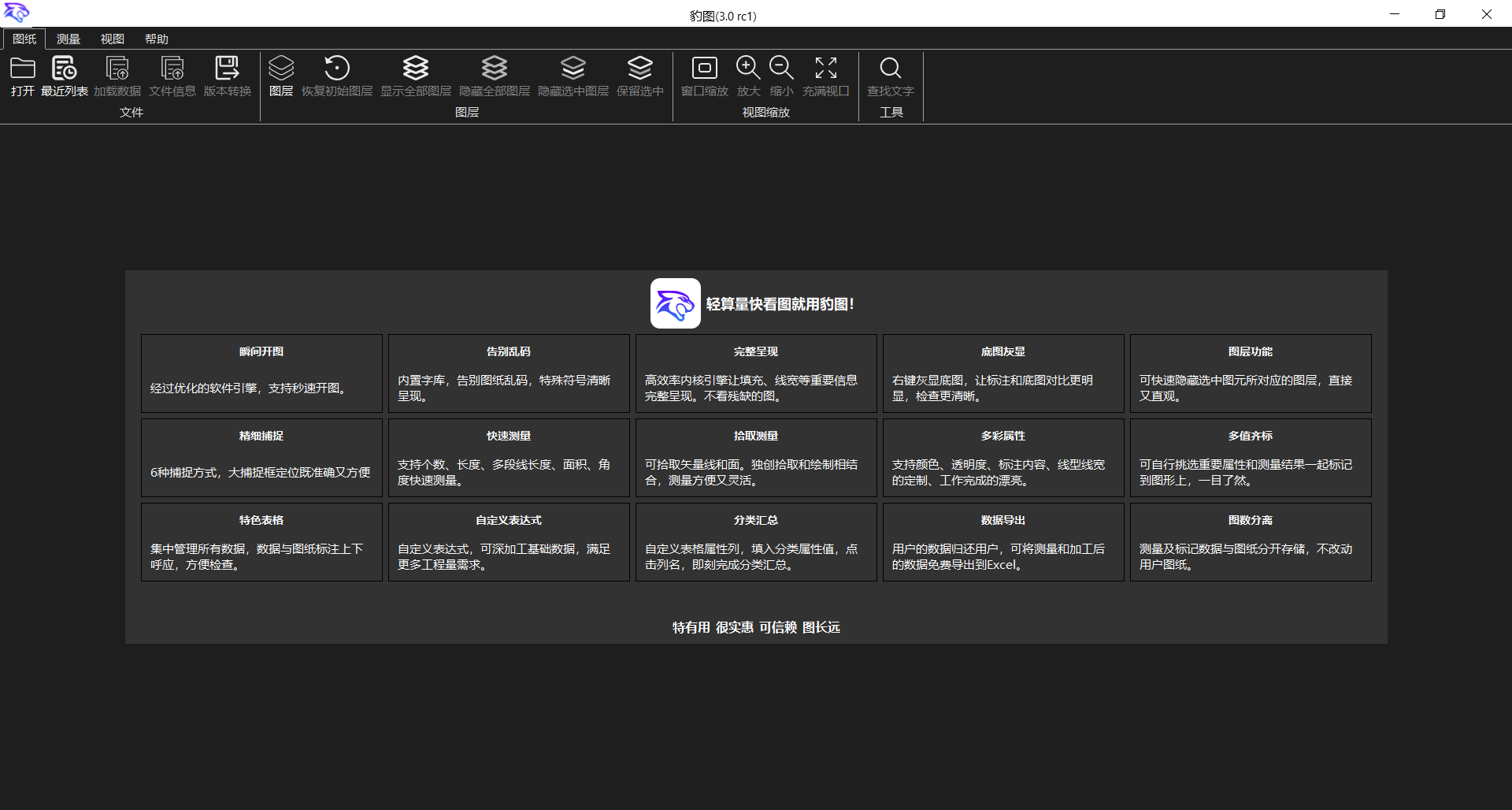Minimize the 豹图 window
Screen dimensions: 1512x810
(x=1395, y=14)
